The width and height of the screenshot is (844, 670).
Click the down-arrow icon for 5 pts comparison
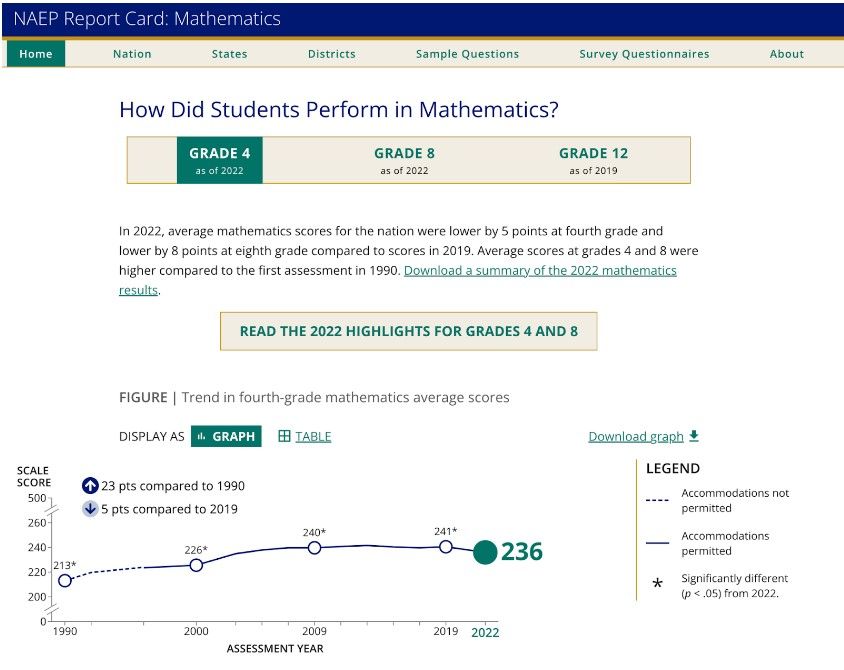(90, 508)
